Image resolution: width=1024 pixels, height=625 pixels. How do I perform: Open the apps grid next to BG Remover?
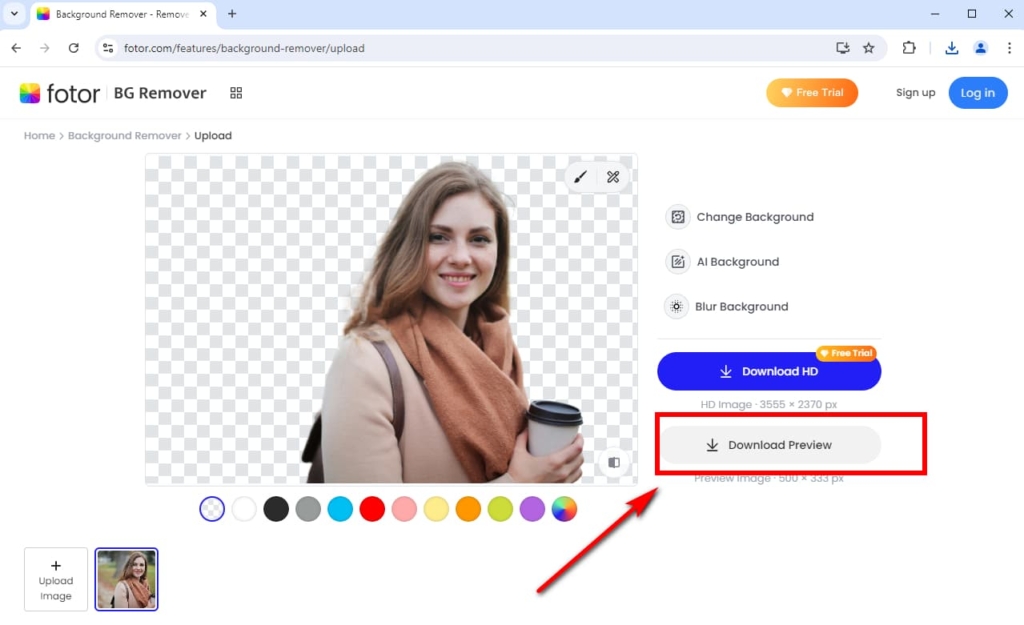tap(236, 92)
